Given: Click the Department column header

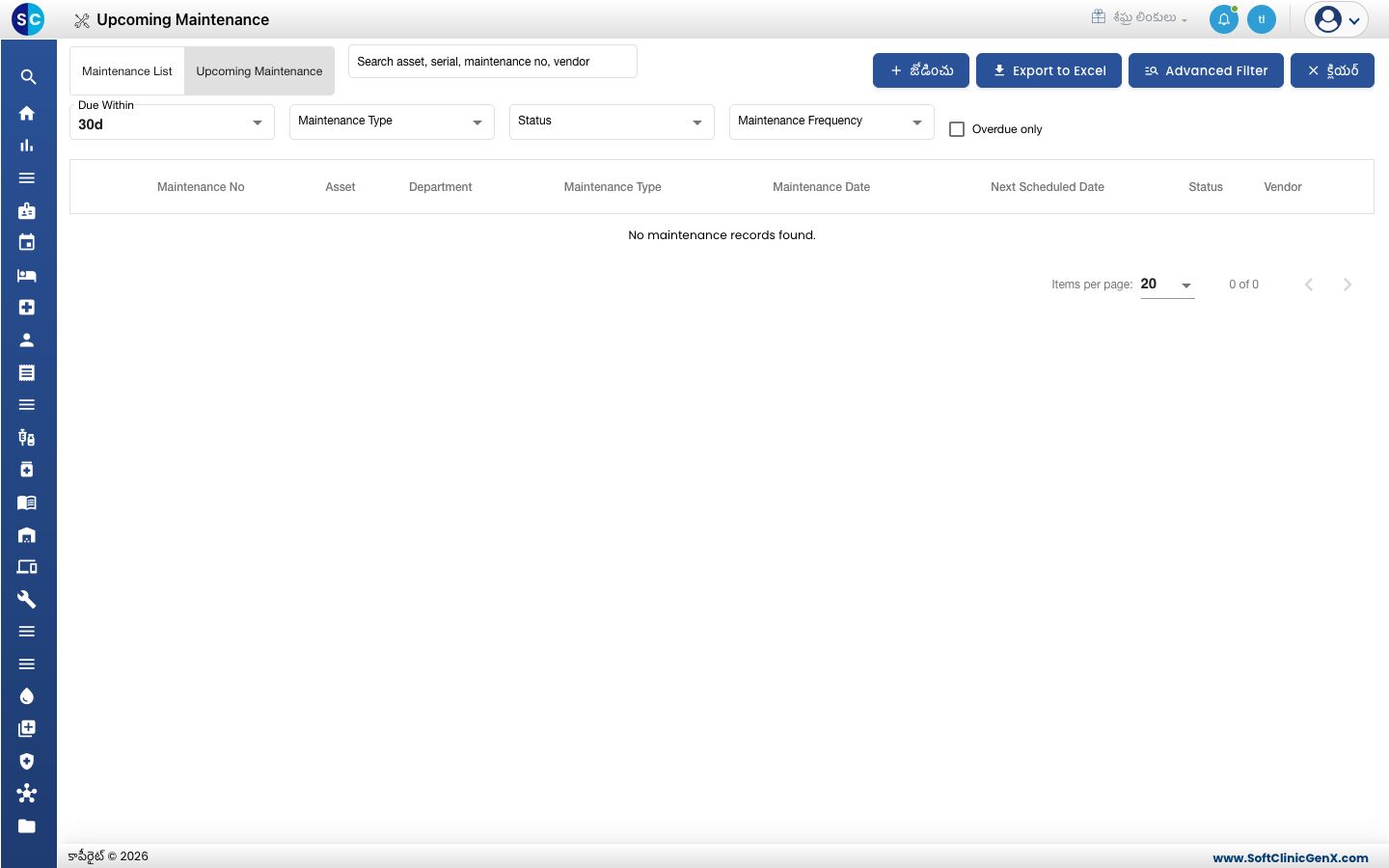Looking at the screenshot, I should pos(441,187).
